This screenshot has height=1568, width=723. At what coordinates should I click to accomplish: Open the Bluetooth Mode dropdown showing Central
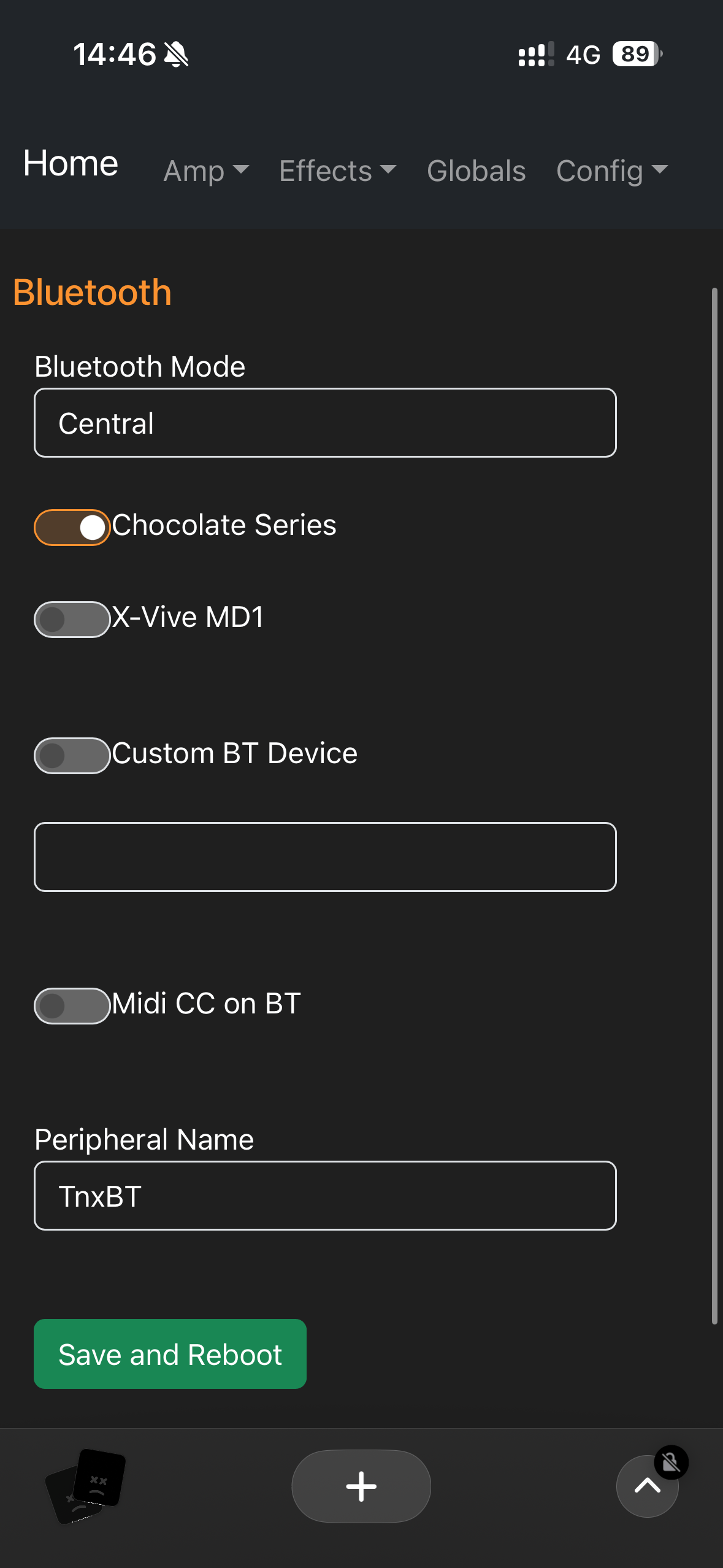tap(325, 422)
